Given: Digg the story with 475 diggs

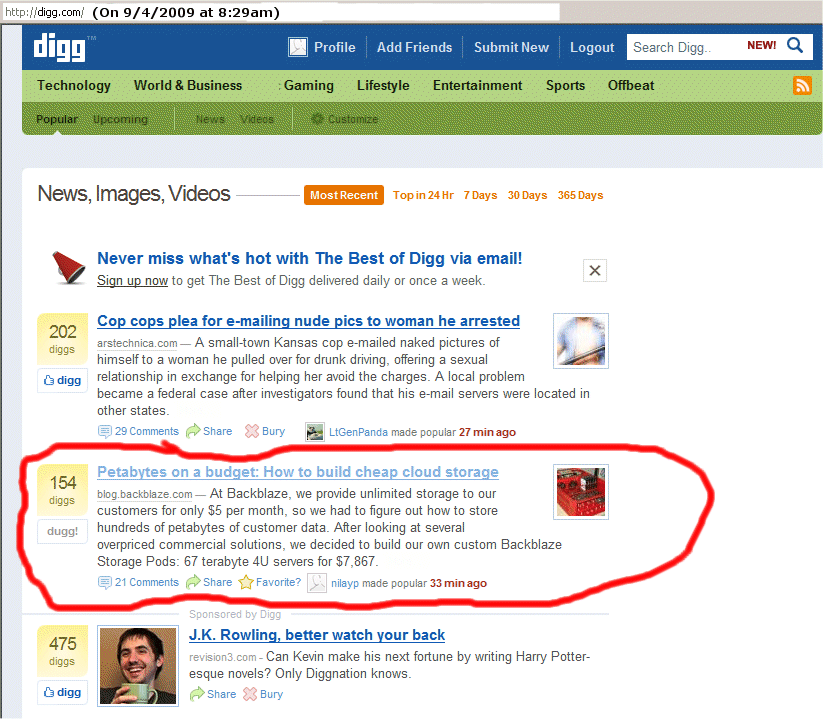Looking at the screenshot, I should [x=62, y=692].
